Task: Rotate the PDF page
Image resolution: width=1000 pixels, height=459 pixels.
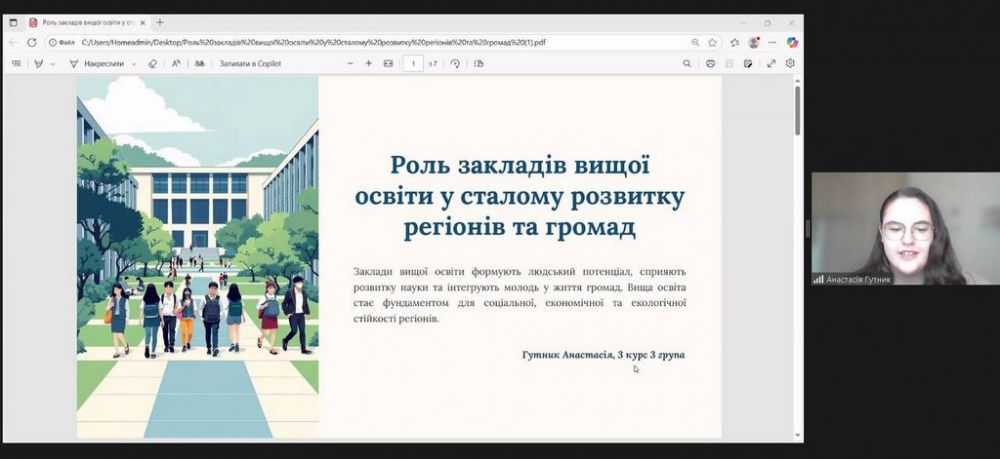Action: (455, 63)
